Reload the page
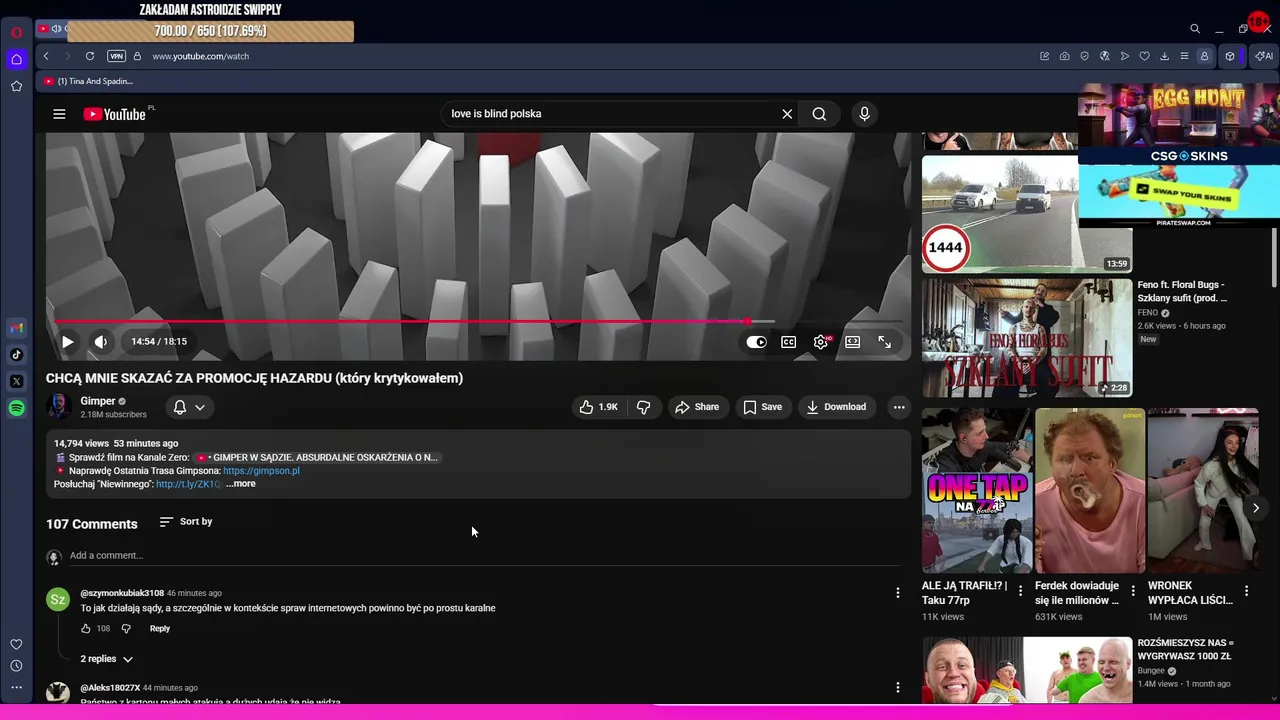 (89, 57)
